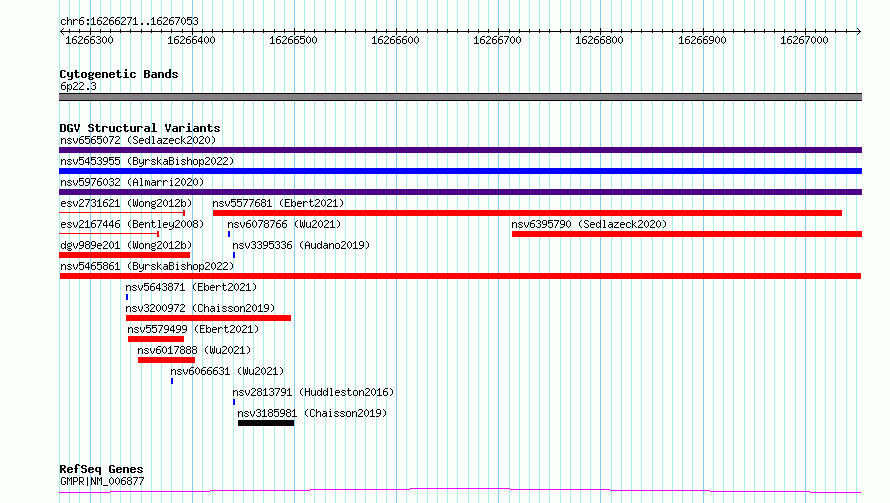This screenshot has height=503, width=890.
Task: Select esv2167446 (Bentley2008) label
Action: click(132, 224)
